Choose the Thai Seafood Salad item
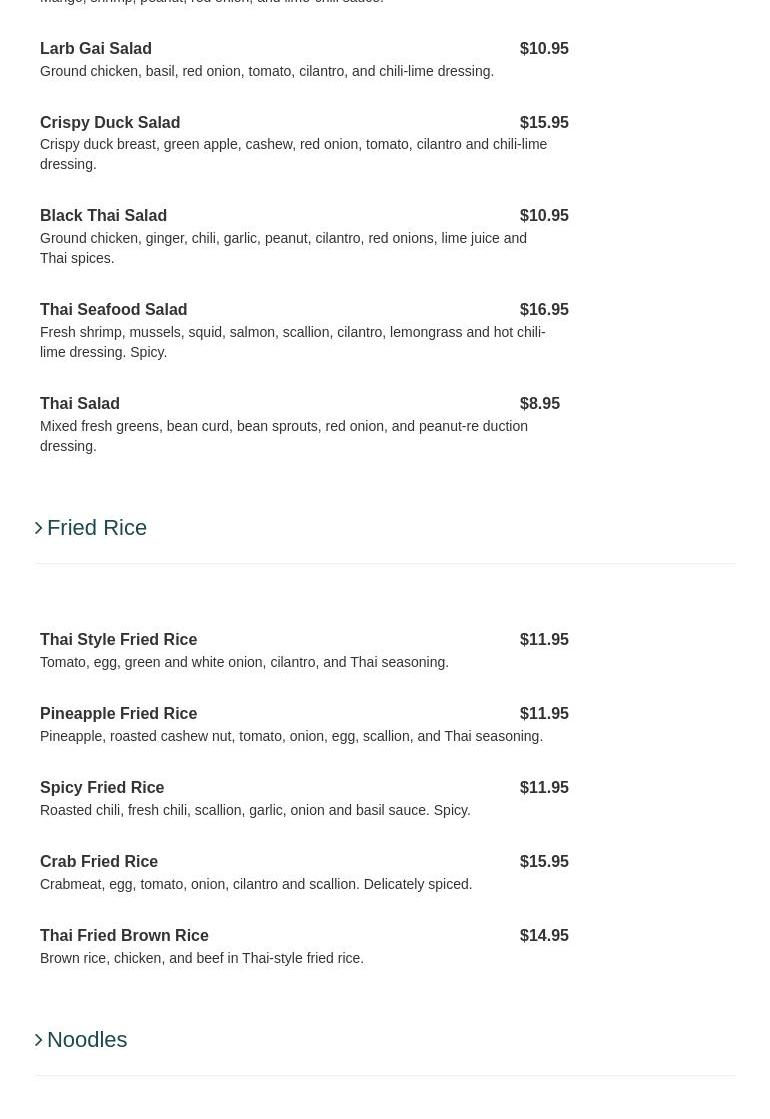The image size is (770, 1119). coord(113,310)
